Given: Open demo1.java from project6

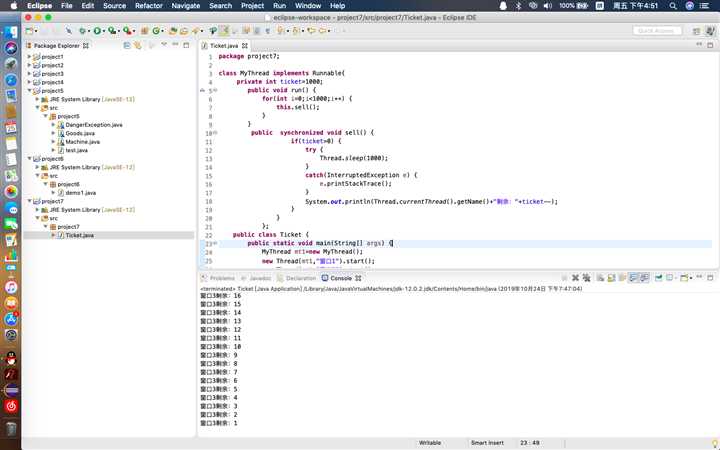Looking at the screenshot, I should (80, 192).
